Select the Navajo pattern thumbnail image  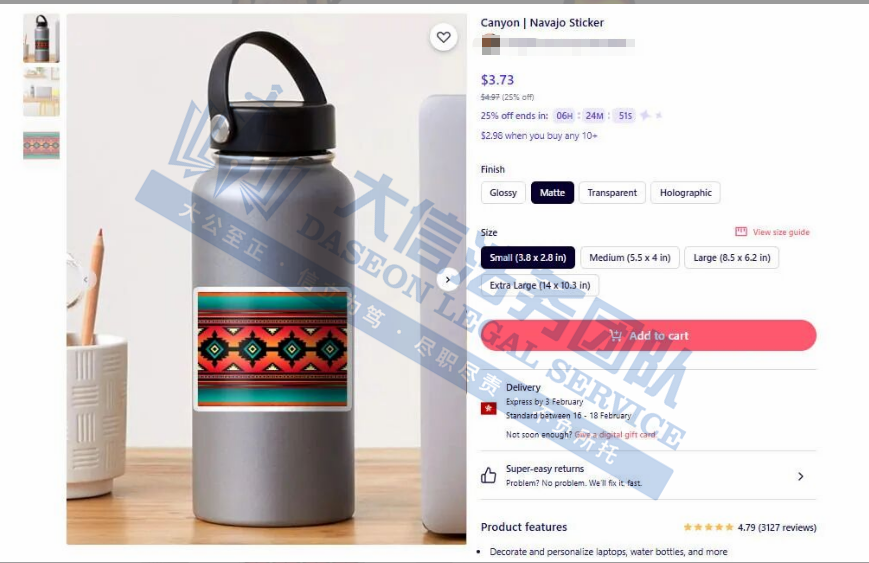[x=42, y=145]
